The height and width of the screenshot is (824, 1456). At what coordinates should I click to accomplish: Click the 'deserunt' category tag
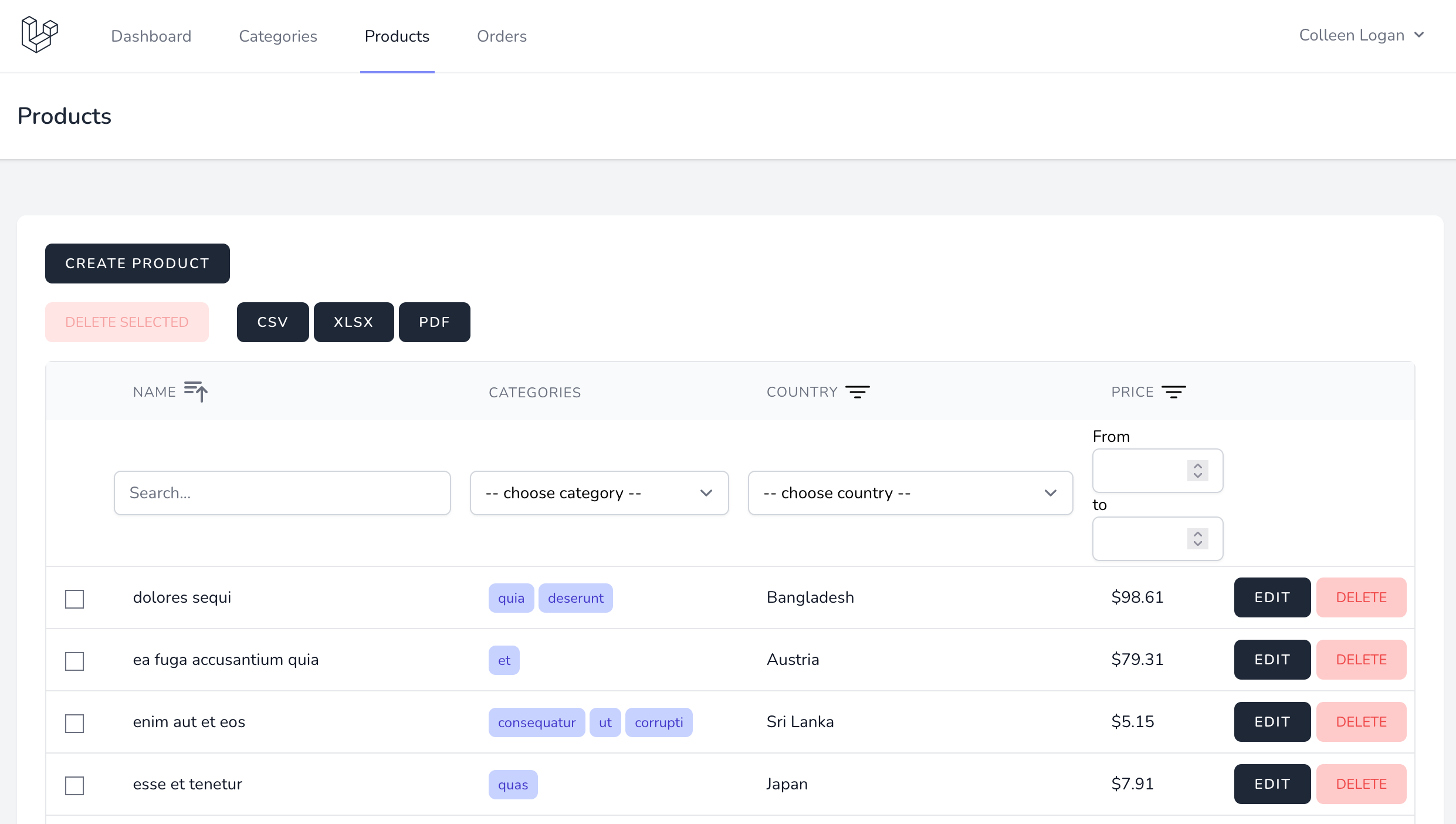pyautogui.click(x=575, y=598)
